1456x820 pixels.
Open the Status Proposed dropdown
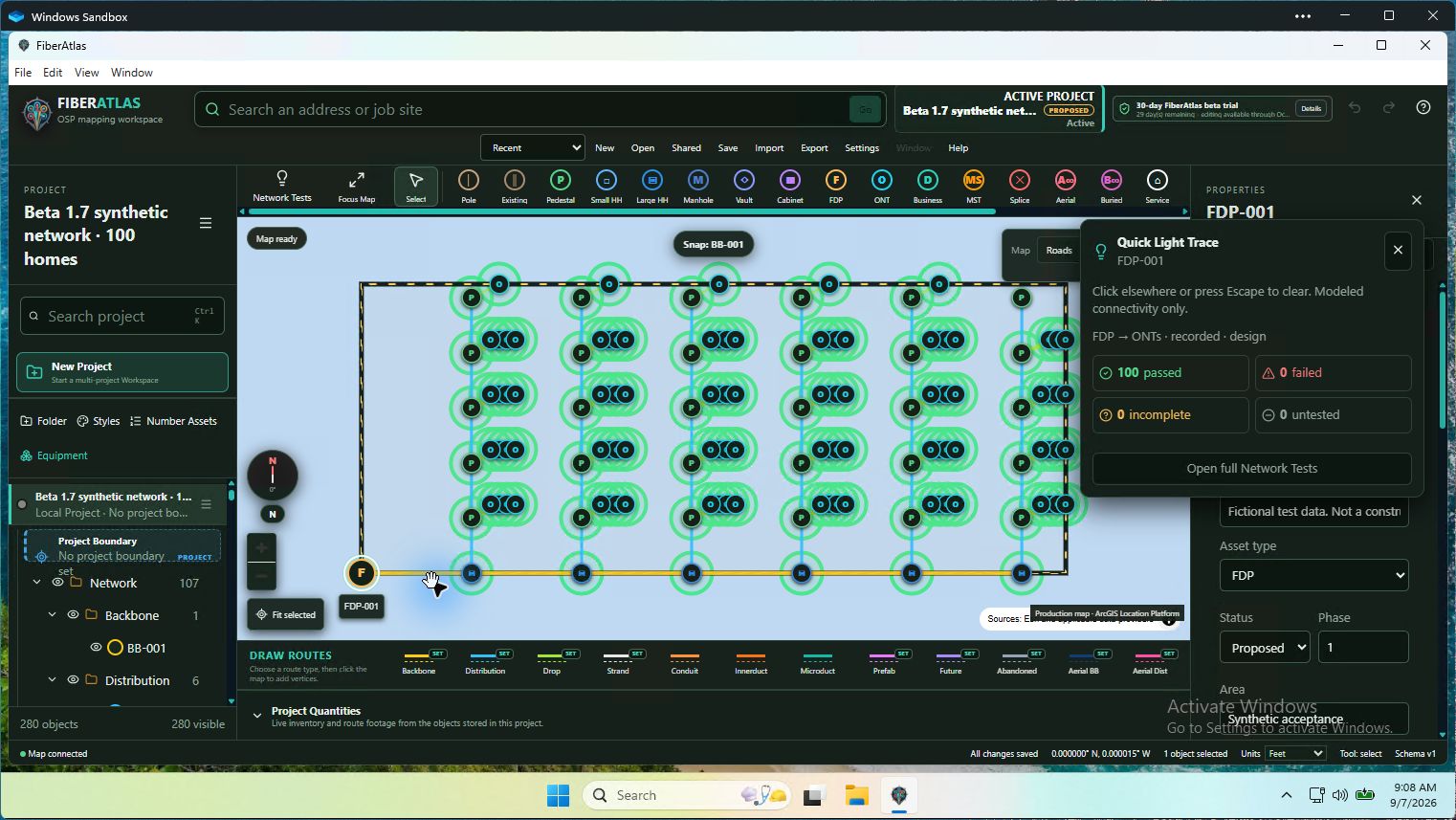[1265, 648]
